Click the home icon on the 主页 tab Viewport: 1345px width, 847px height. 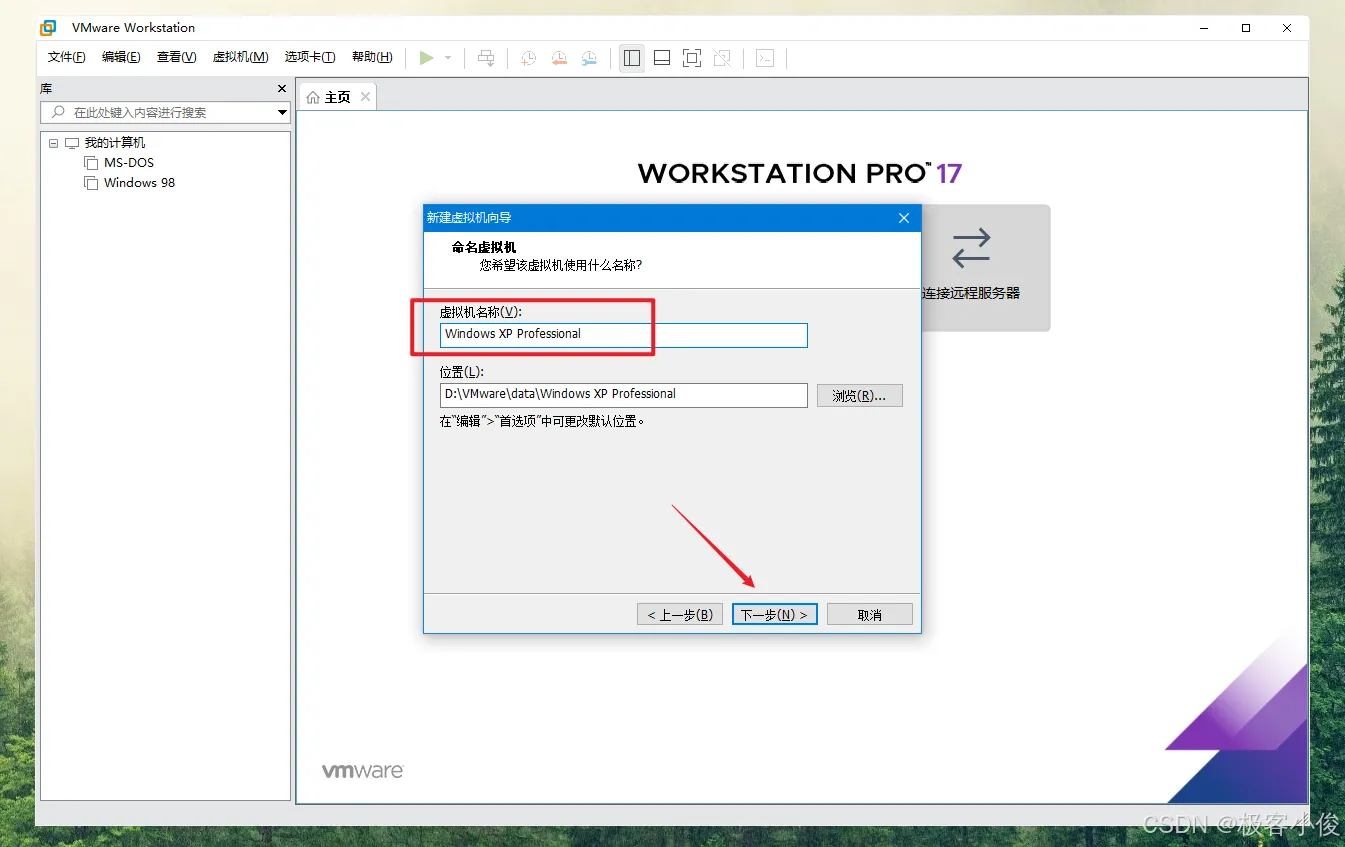coord(313,97)
